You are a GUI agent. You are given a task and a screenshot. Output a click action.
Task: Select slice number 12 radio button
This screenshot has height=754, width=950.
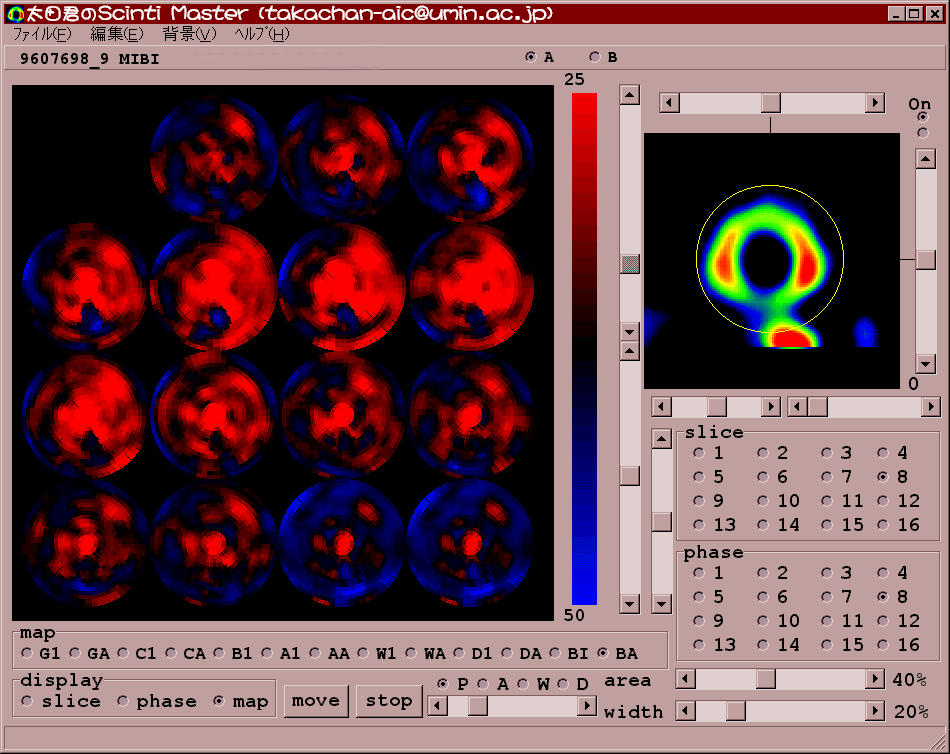tap(883, 501)
